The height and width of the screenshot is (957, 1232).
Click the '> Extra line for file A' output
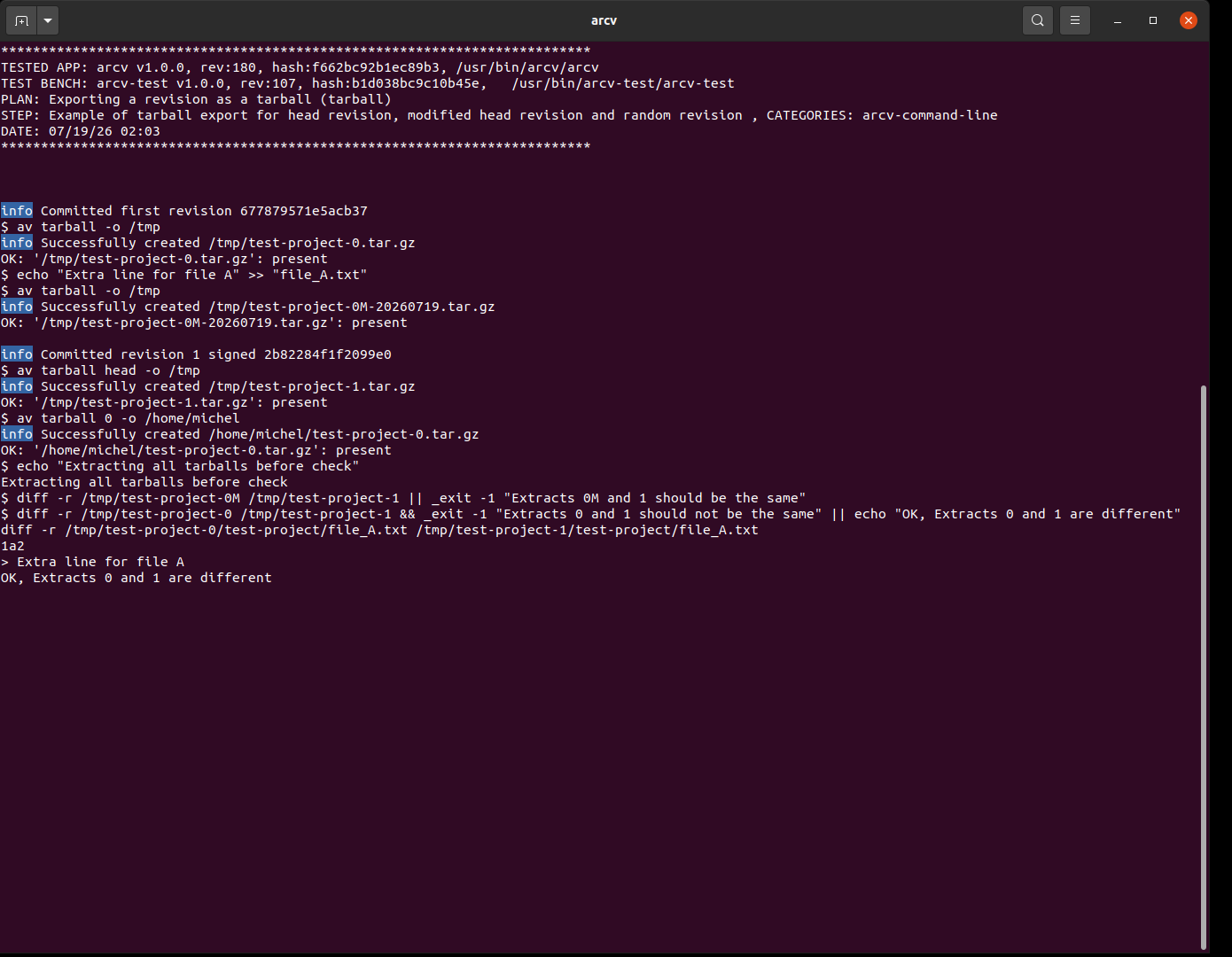pyautogui.click(x=92, y=562)
